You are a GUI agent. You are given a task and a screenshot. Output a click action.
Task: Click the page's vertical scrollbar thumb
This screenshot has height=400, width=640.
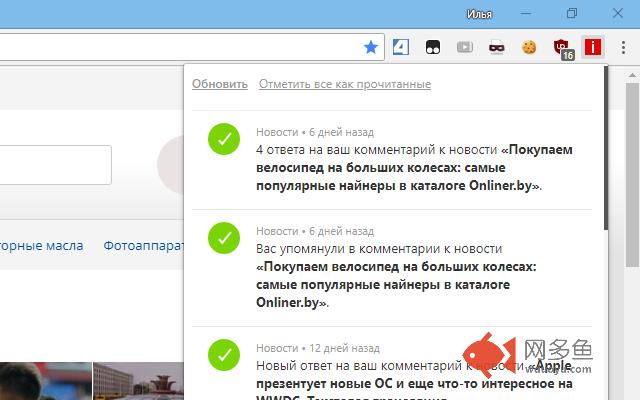[632, 176]
